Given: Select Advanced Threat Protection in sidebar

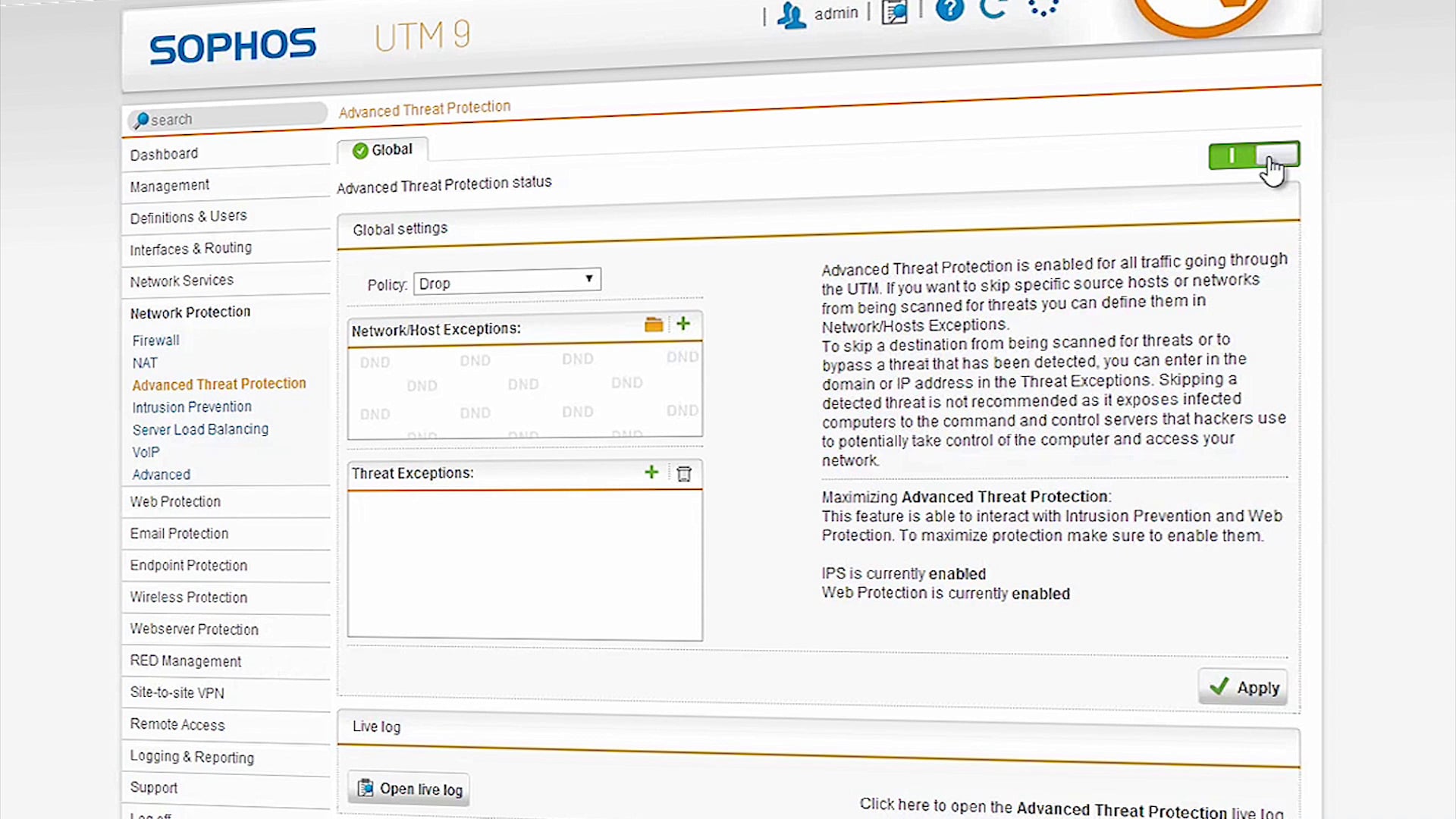Looking at the screenshot, I should pyautogui.click(x=218, y=384).
